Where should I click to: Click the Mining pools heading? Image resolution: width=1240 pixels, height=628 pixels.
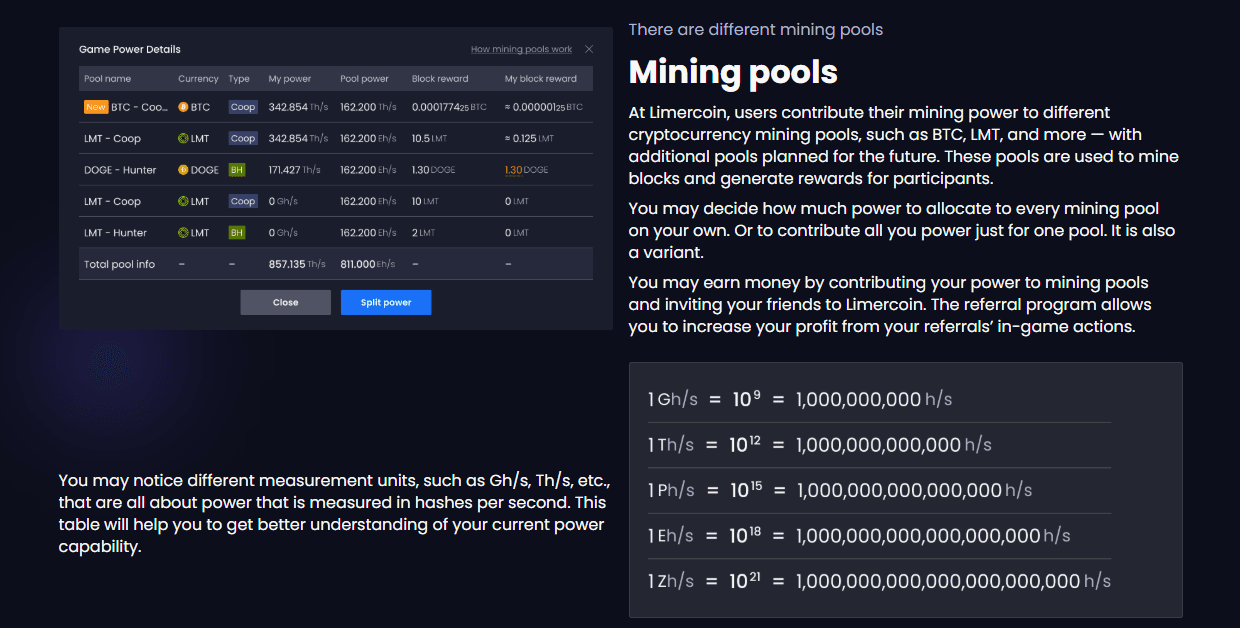tap(733, 72)
